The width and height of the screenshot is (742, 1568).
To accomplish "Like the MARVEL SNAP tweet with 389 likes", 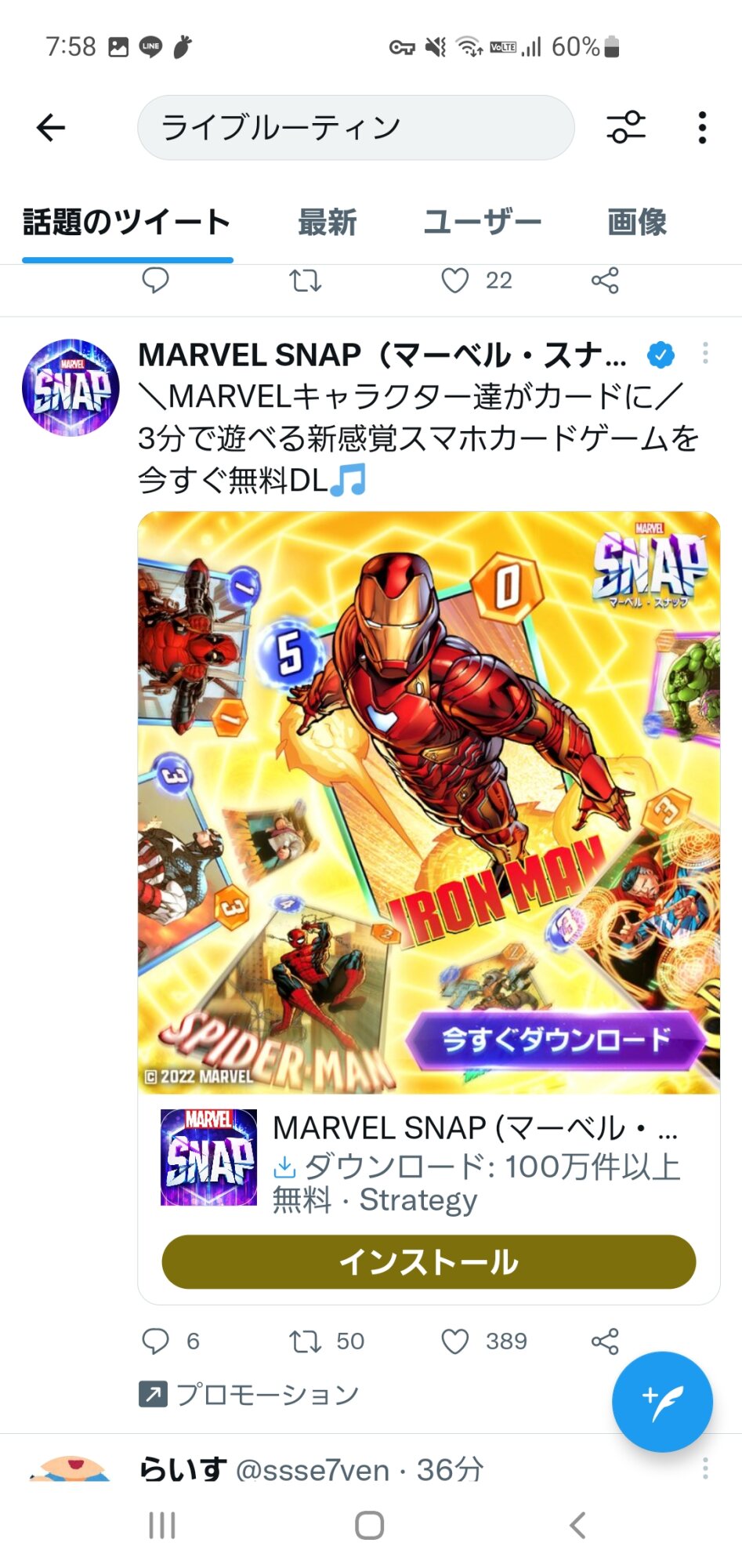I will tap(455, 1341).
